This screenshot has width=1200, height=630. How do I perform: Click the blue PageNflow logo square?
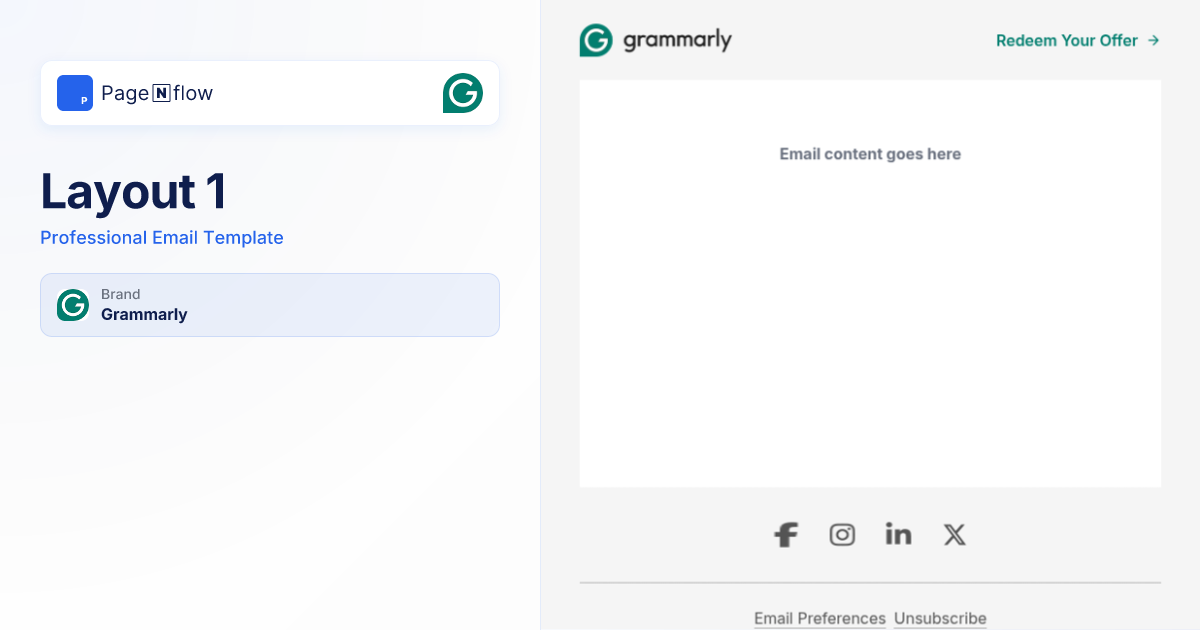[x=75, y=93]
